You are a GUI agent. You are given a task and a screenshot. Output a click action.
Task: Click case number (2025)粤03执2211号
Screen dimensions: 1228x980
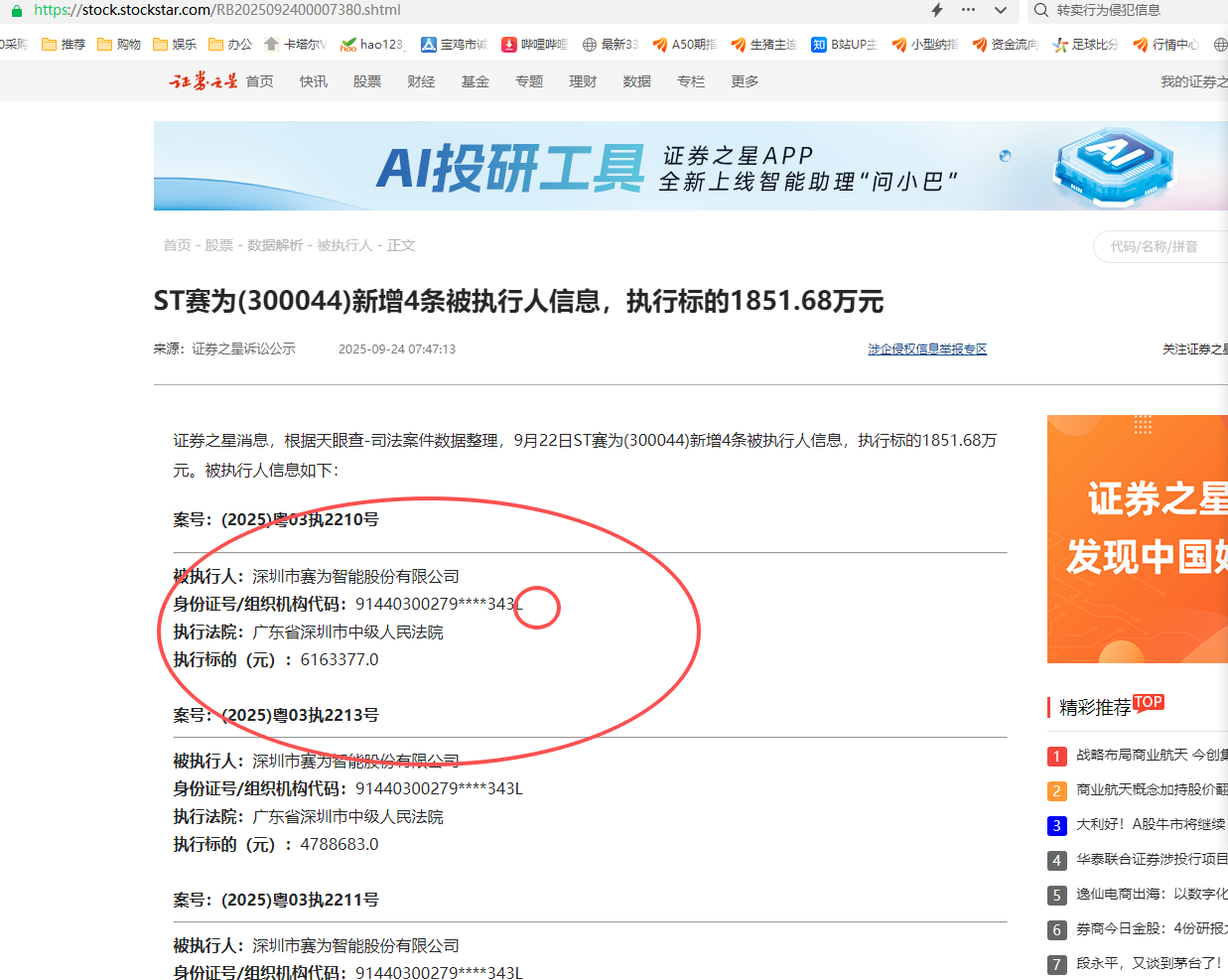300,900
